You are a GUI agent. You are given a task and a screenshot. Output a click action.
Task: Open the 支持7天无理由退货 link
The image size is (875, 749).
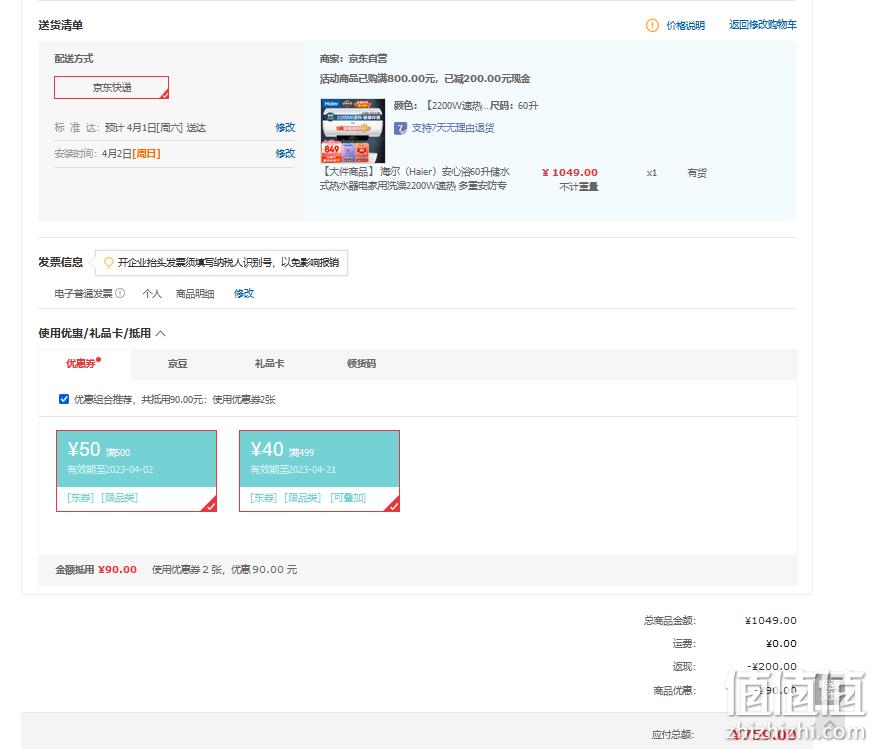[x=453, y=128]
